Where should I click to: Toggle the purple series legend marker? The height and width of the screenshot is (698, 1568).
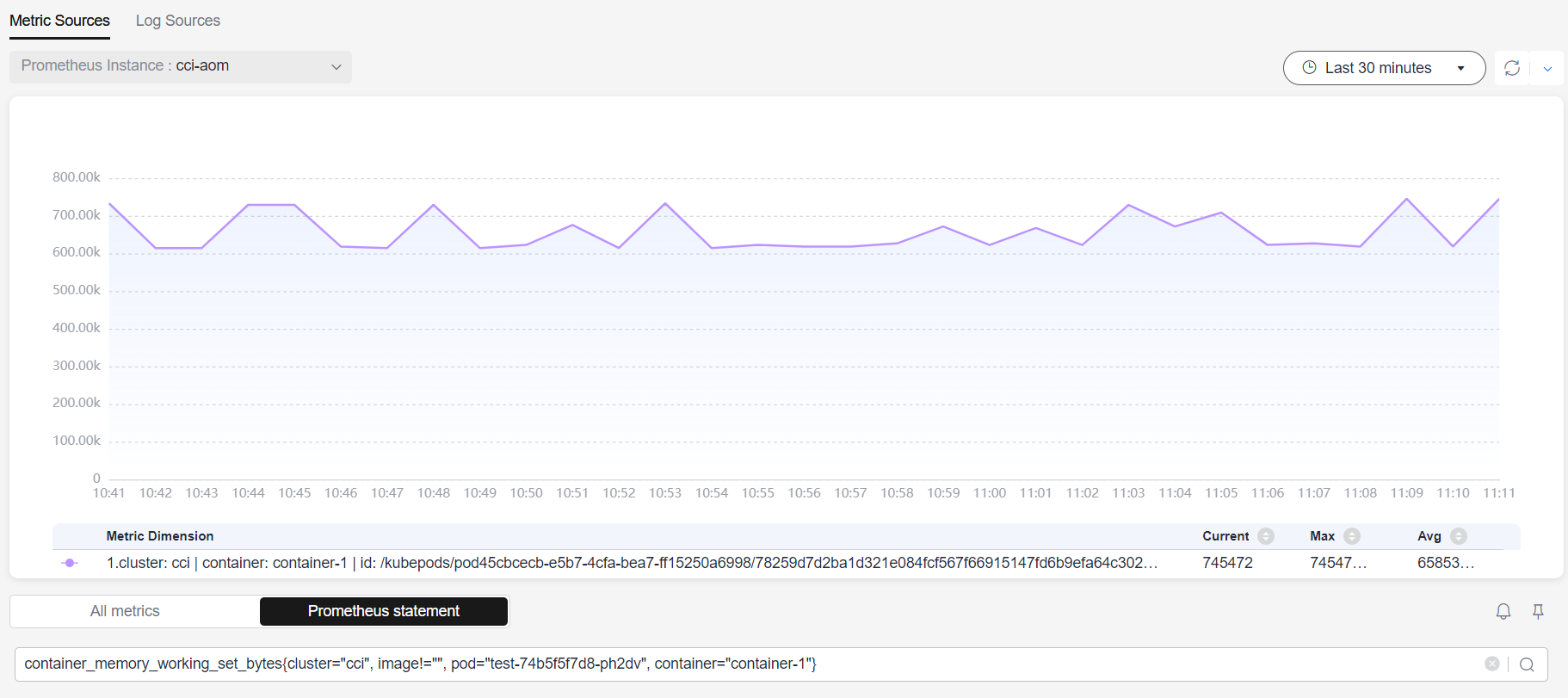coord(71,563)
